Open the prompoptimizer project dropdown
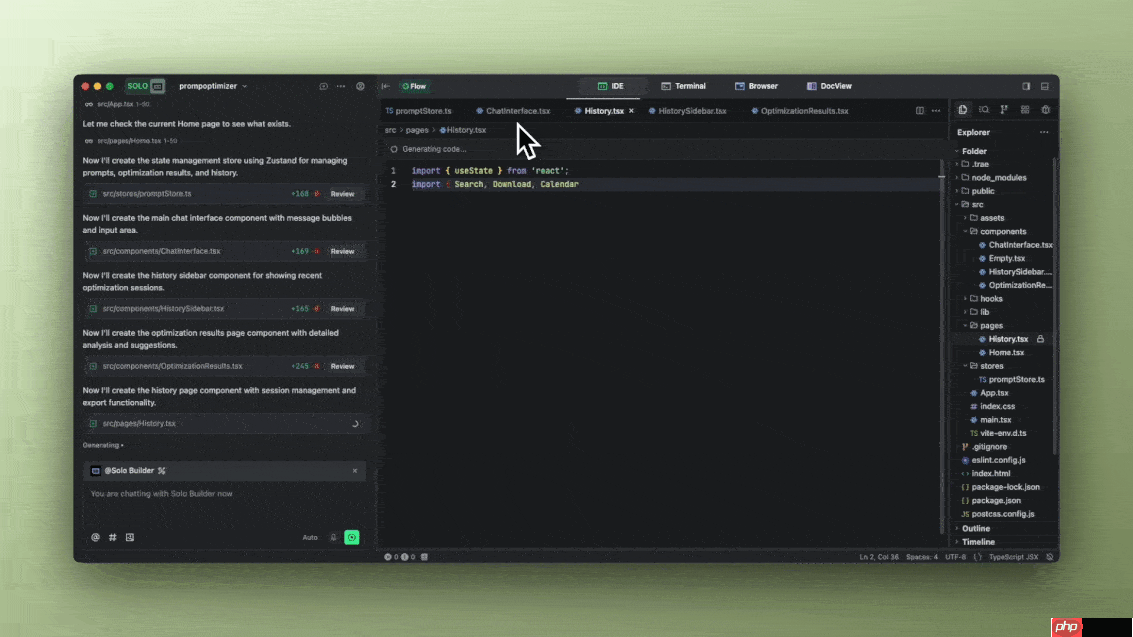 click(x=213, y=86)
